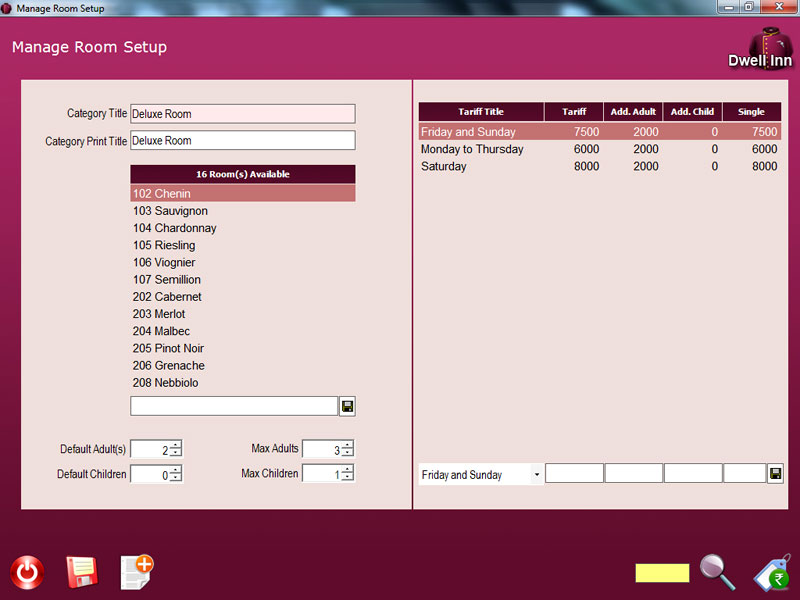Click the Tariff Title column header

click(481, 112)
